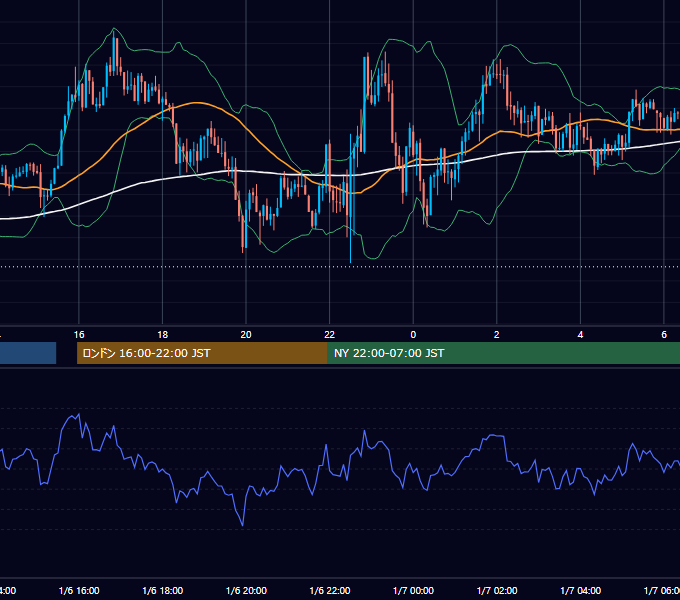This screenshot has height=600, width=680.
Task: Click the 1/7 02:00 oscillator time label
Action: coord(497,590)
